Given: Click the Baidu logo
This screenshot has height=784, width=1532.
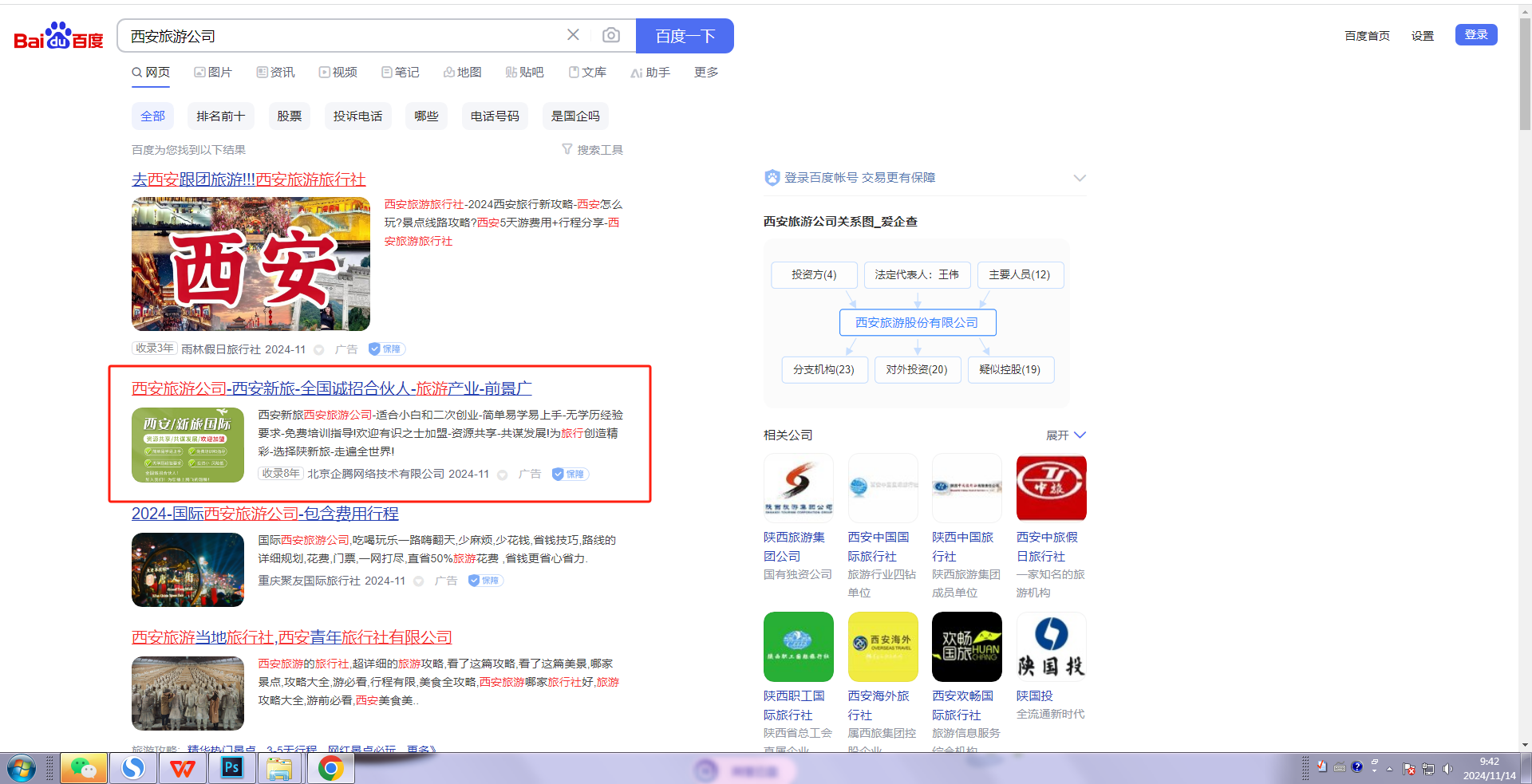Looking at the screenshot, I should (58, 36).
